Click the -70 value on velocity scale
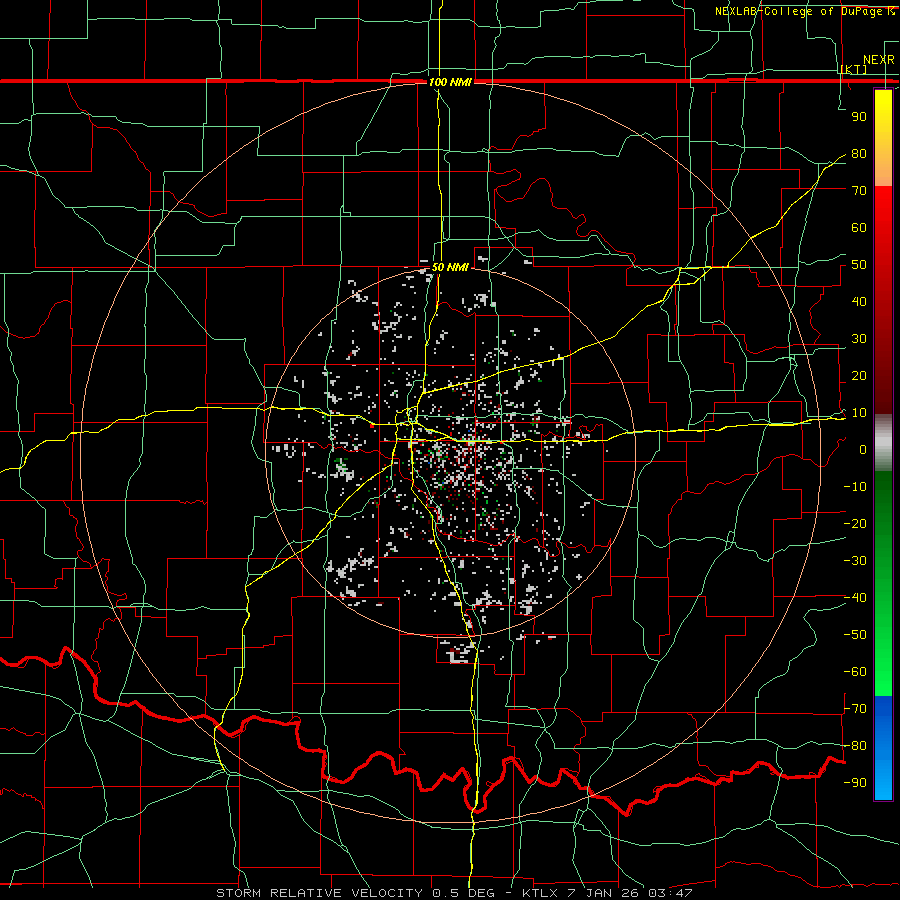The image size is (900, 900). (x=855, y=709)
